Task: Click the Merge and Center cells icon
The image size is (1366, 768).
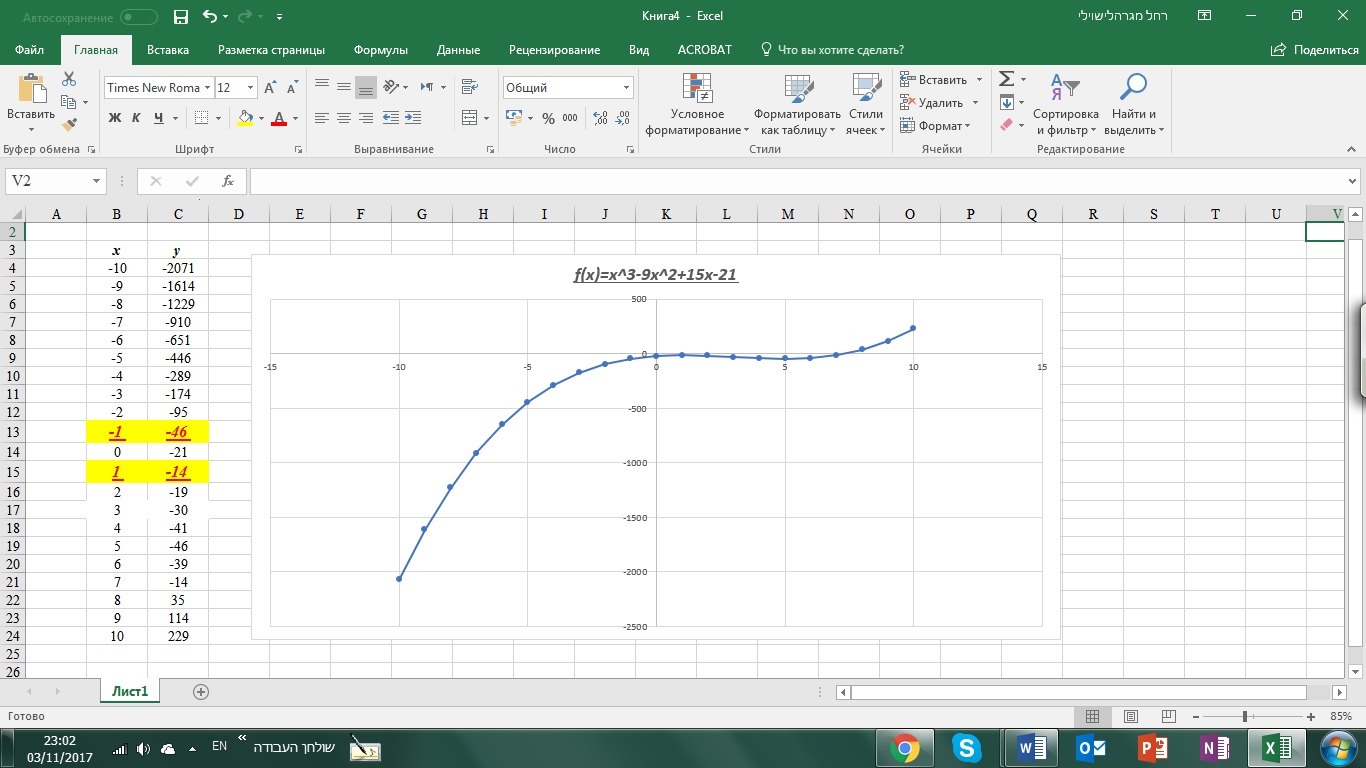Action: [470, 118]
